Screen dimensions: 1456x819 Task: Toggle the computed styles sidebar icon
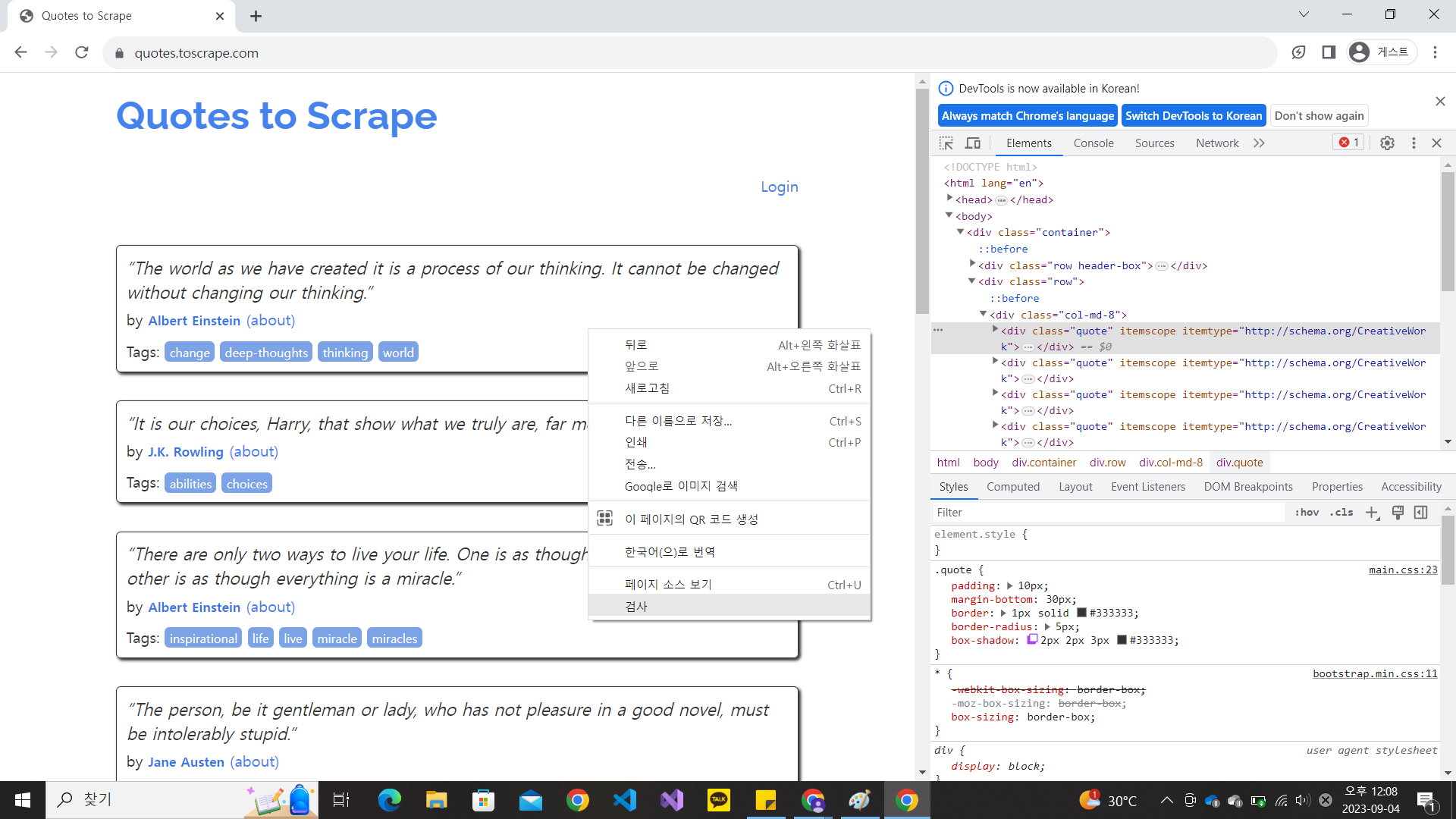1421,513
